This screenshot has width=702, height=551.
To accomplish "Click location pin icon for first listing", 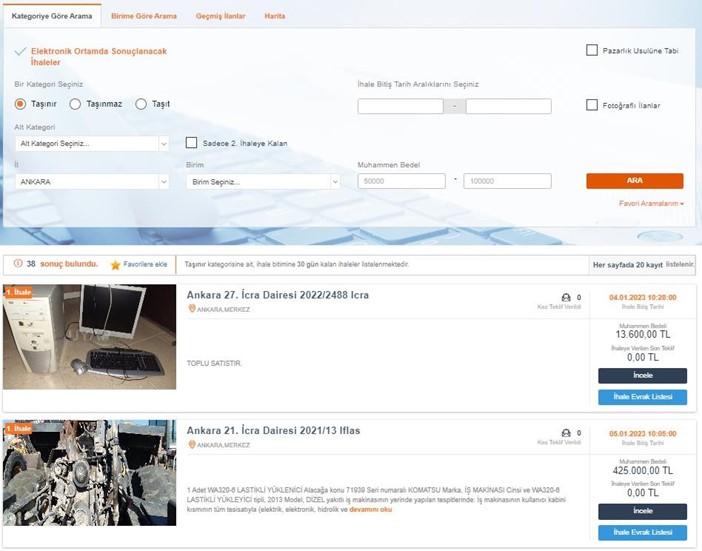I will (192, 309).
